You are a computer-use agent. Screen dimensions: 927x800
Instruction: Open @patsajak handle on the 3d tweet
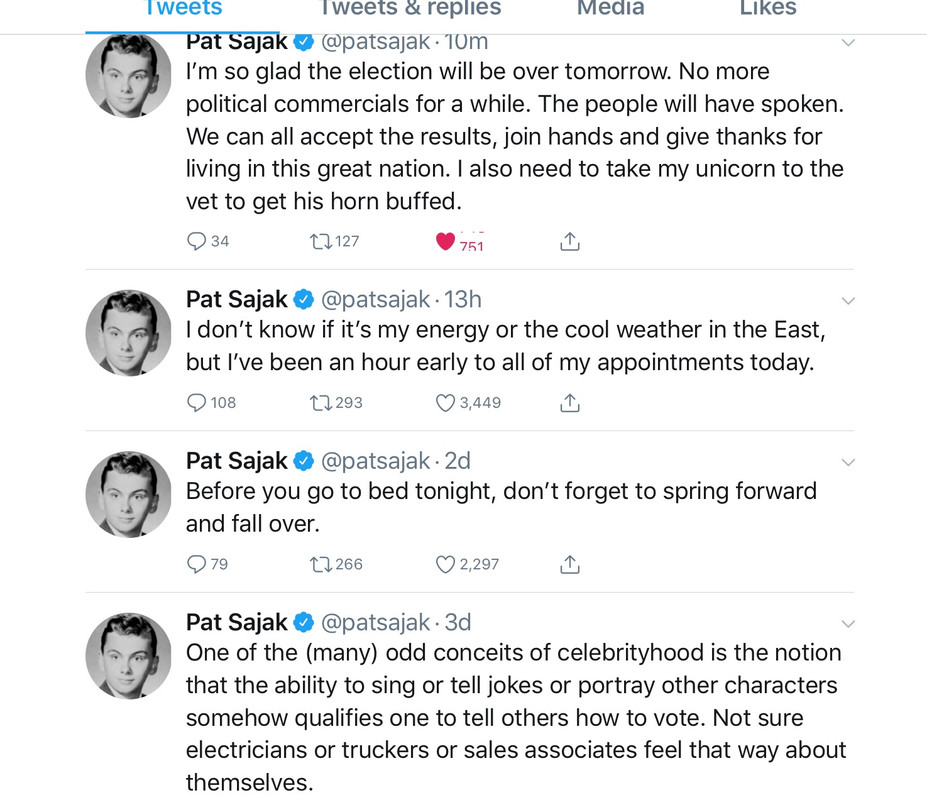[375, 623]
